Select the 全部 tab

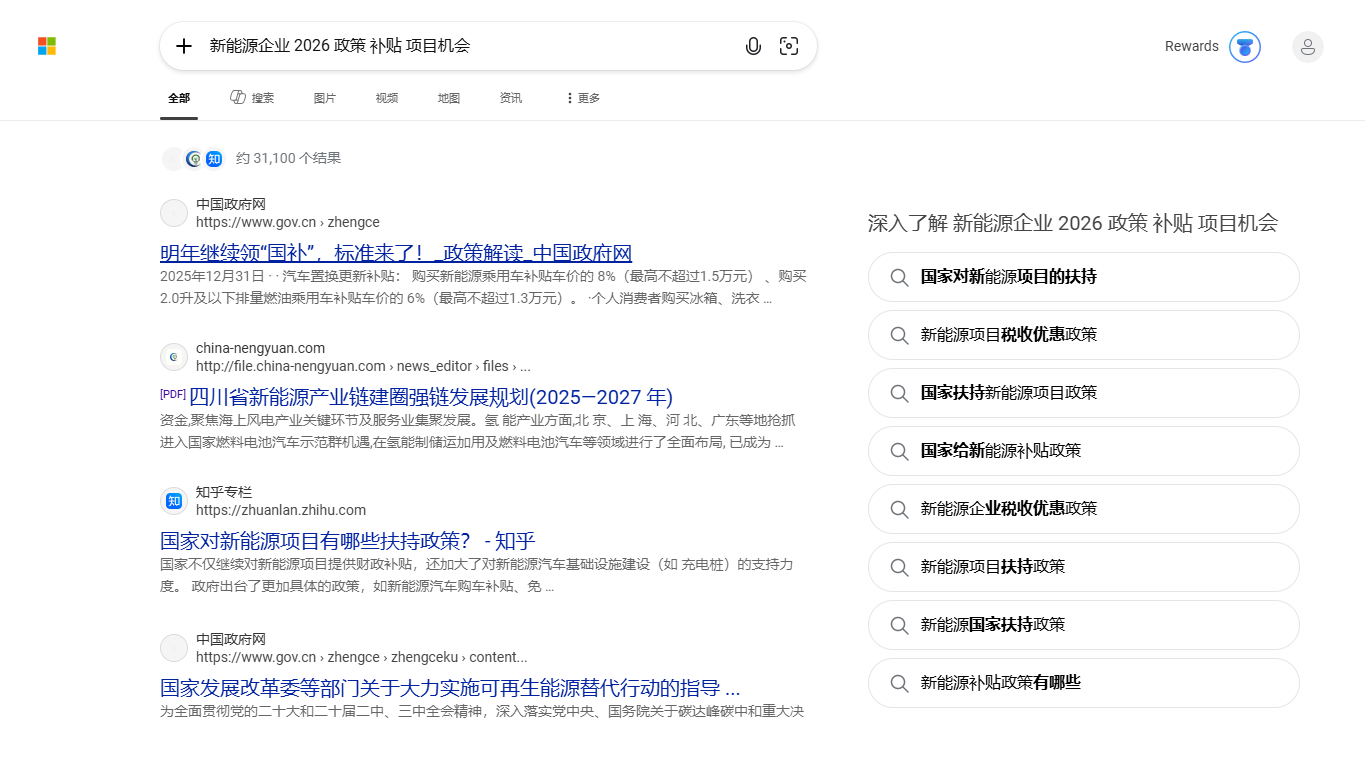[179, 98]
